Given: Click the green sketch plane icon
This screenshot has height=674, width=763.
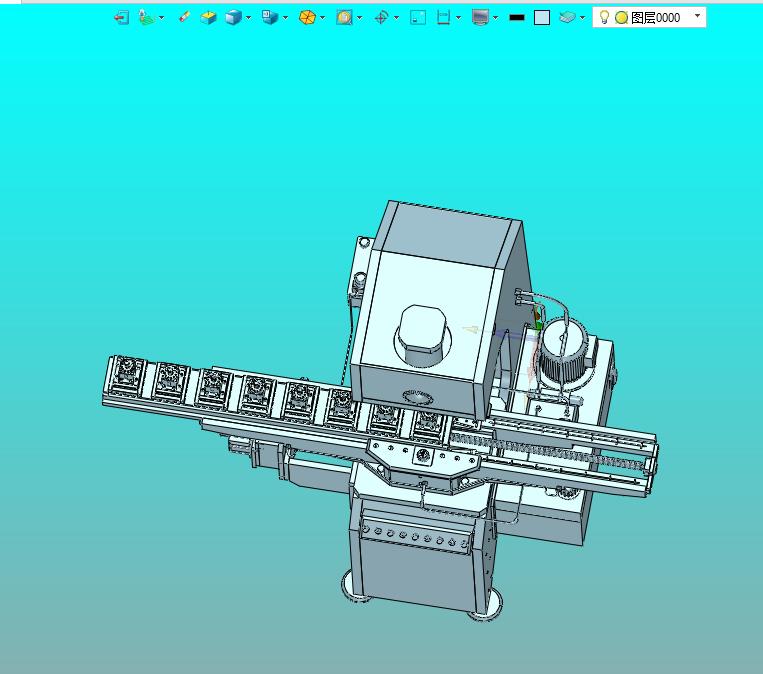Looking at the screenshot, I should (147, 18).
